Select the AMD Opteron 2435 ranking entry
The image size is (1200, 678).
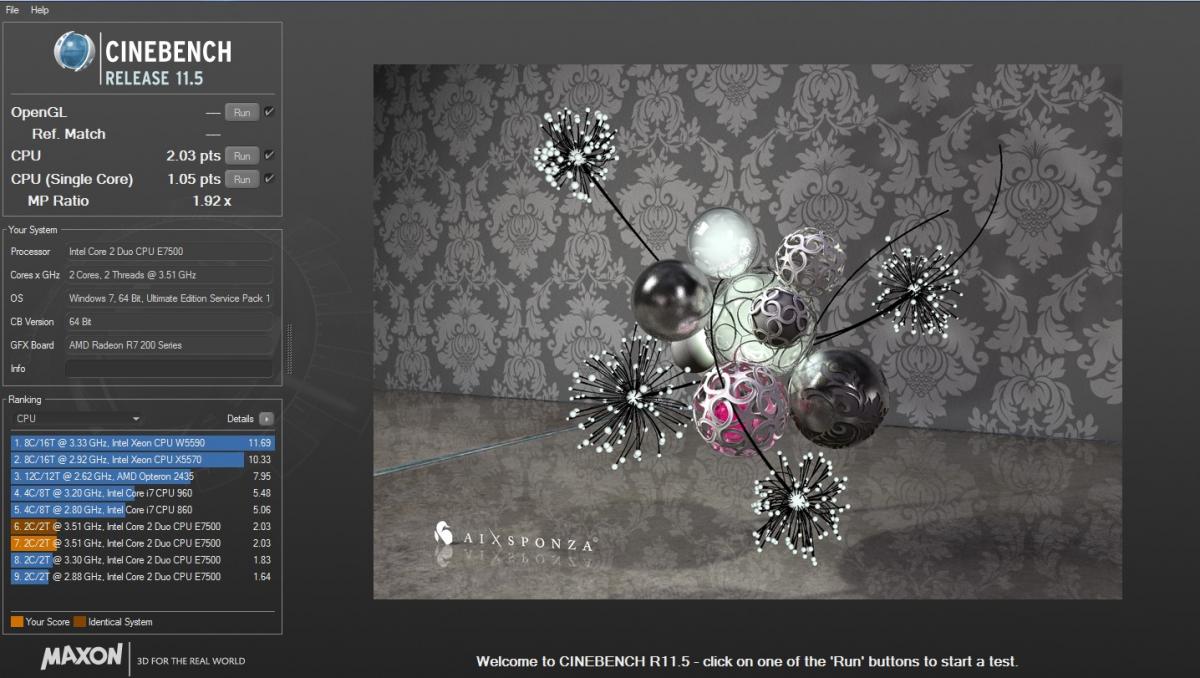140,476
